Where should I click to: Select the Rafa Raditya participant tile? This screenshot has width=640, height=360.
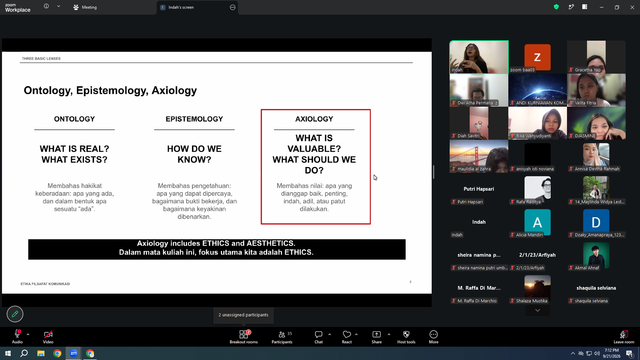click(537, 189)
